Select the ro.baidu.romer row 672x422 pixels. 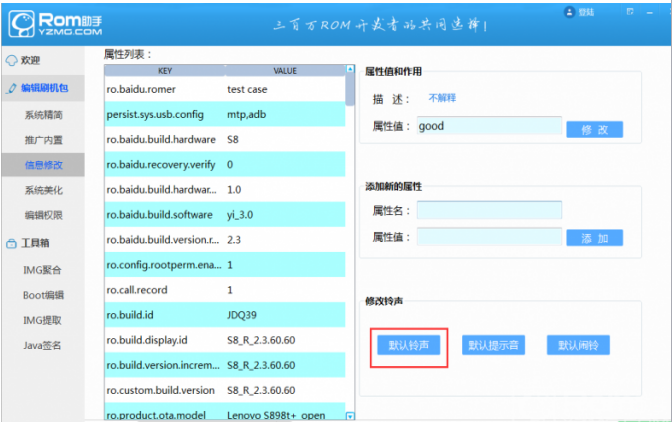click(x=225, y=89)
